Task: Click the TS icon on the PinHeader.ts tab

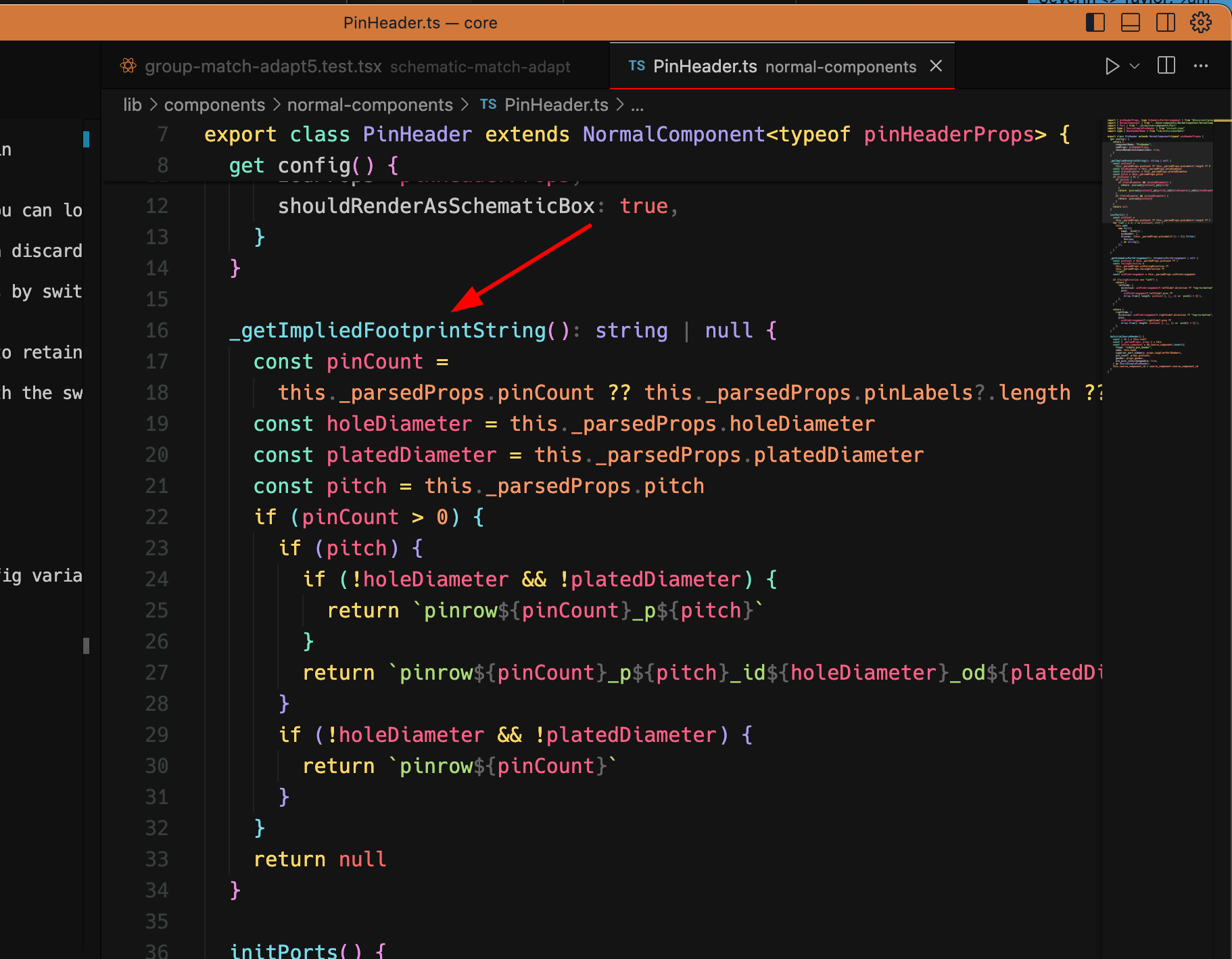Action: click(x=636, y=66)
